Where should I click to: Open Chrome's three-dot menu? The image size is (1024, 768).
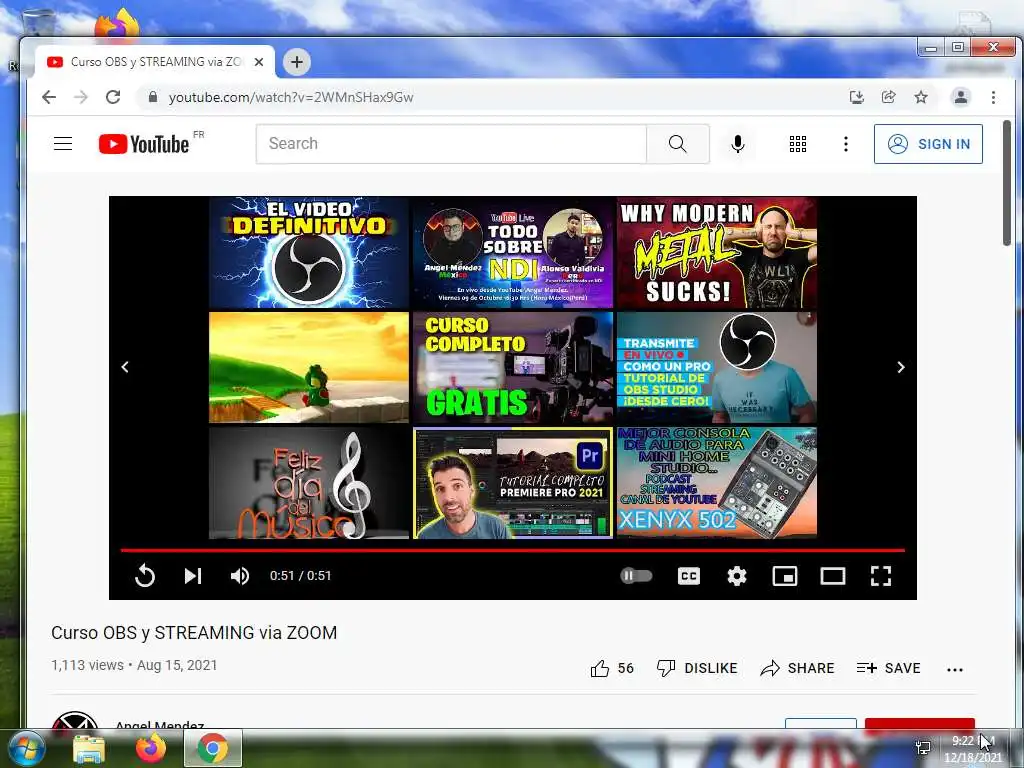click(993, 97)
